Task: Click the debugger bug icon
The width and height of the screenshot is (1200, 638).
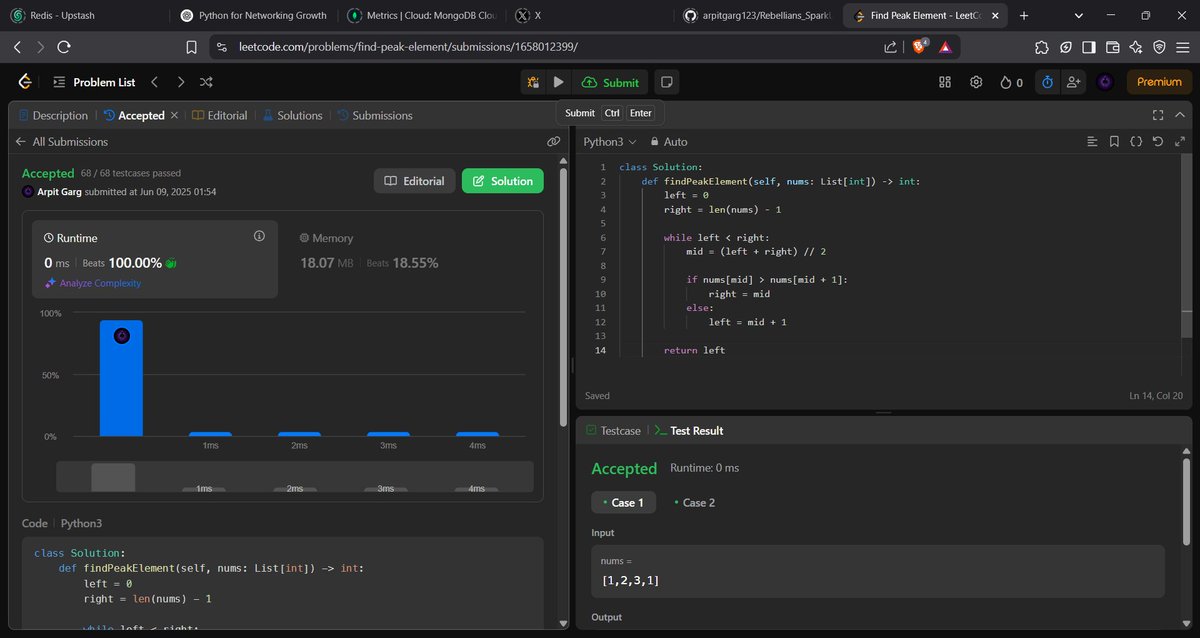Action: point(534,82)
